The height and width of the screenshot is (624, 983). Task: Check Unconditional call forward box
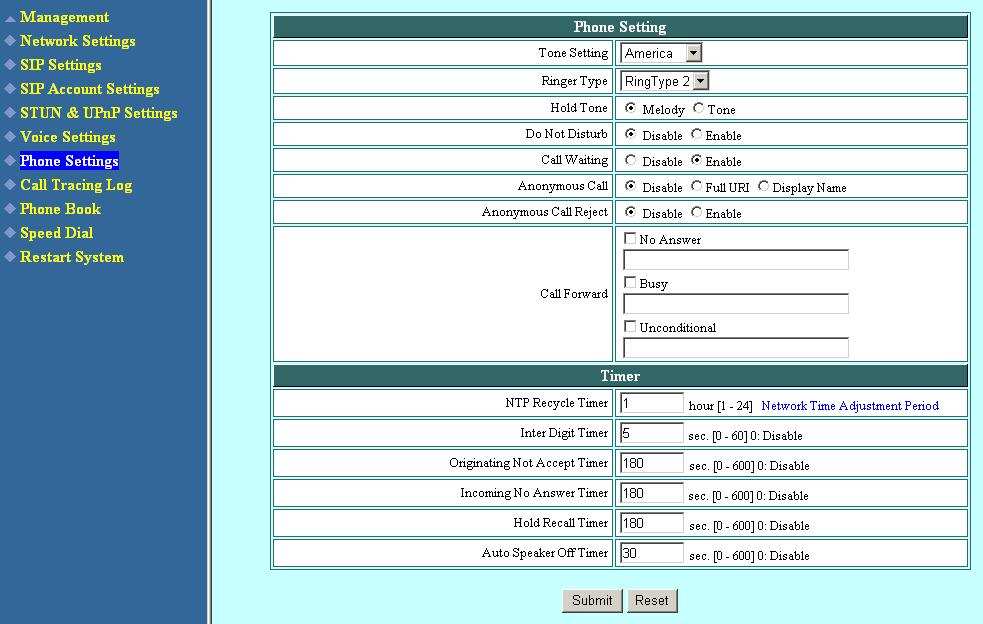click(630, 326)
